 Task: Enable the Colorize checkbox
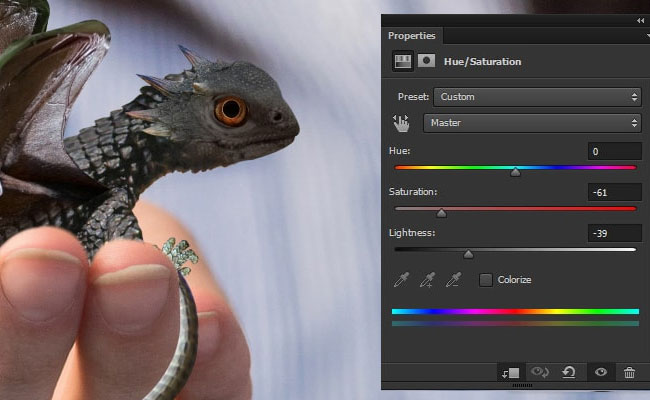pyautogui.click(x=485, y=280)
